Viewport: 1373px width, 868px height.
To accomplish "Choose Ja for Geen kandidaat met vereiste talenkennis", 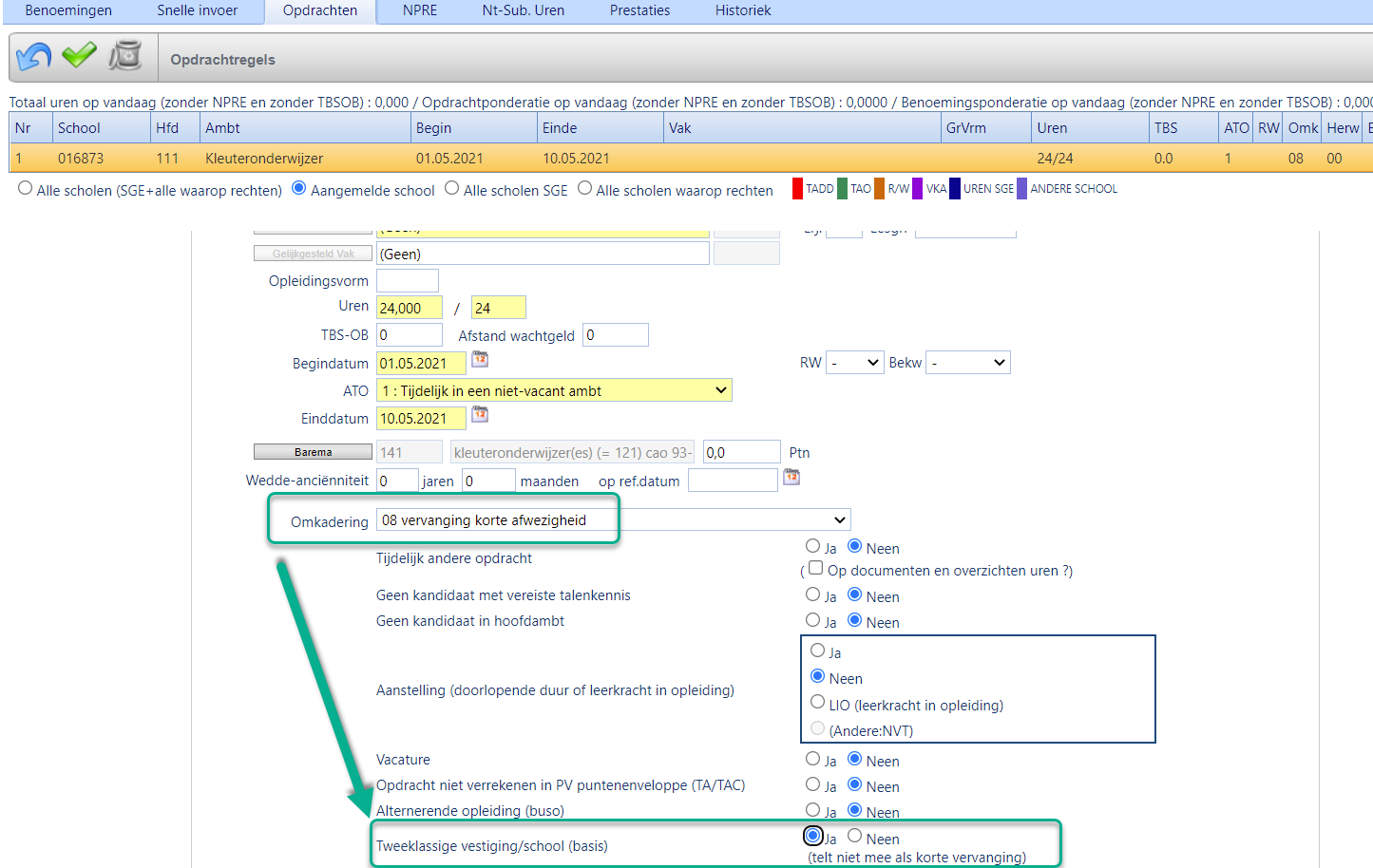I will [x=813, y=594].
